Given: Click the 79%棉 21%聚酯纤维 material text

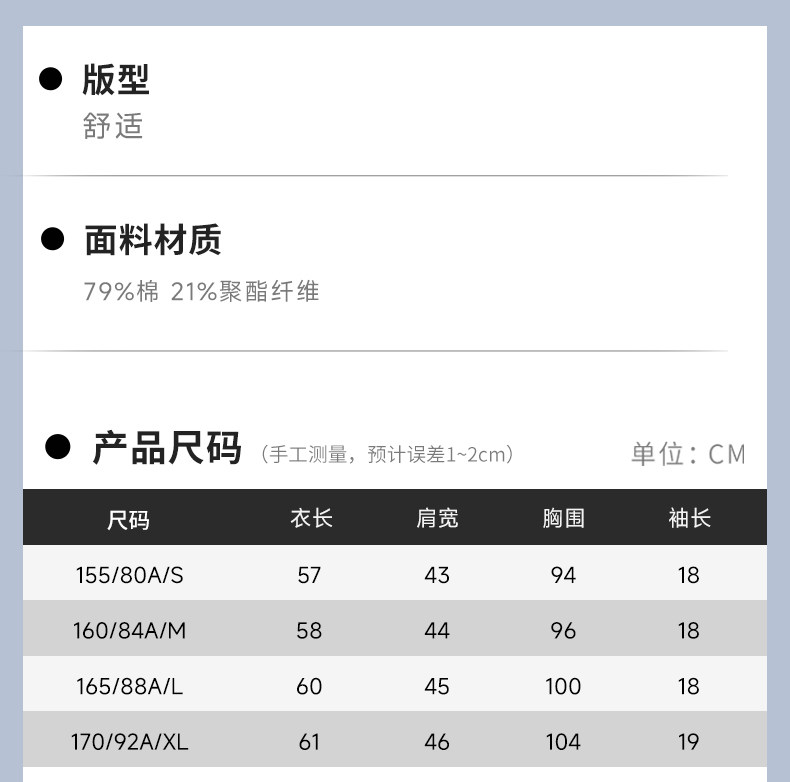Looking at the screenshot, I should [x=201, y=292].
